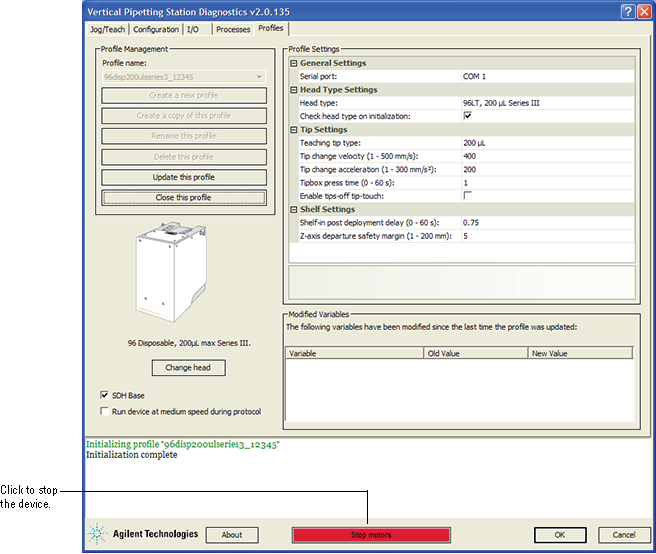Image resolution: width=656 pixels, height=554 pixels.
Task: Open the About dialog button
Action: click(232, 534)
